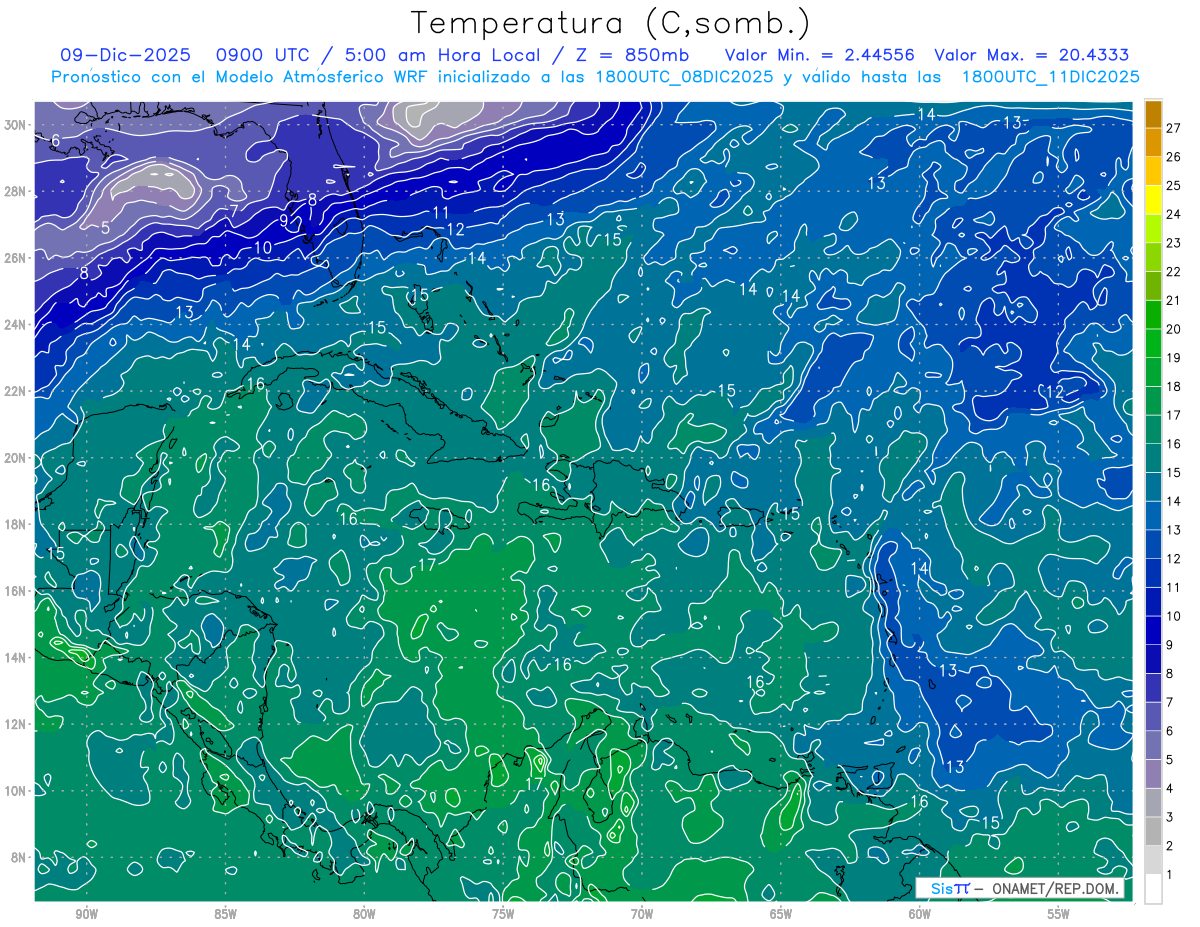The image size is (1200, 927).
Task: Click the '10N' latitude axis label
Action: click(16, 791)
